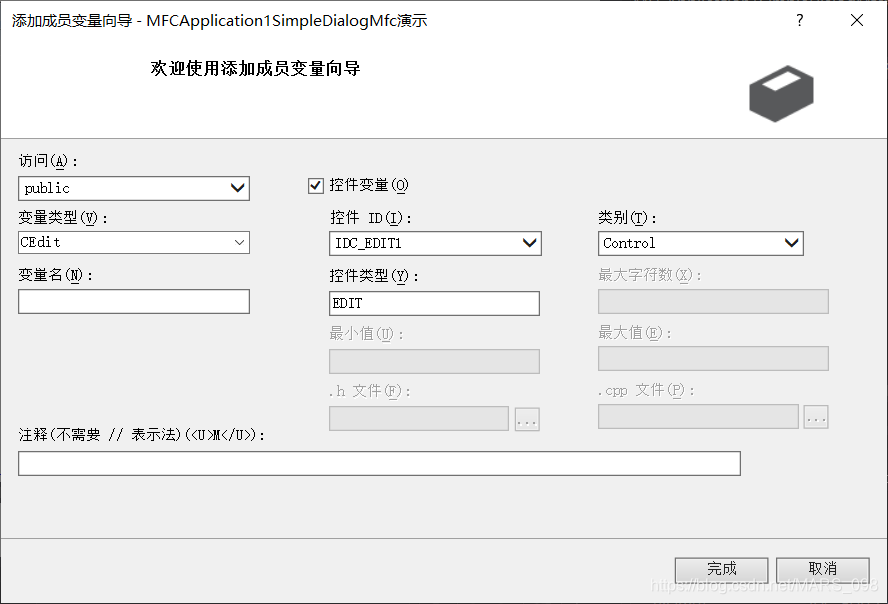Click the wizard logo graphic

coord(781,92)
